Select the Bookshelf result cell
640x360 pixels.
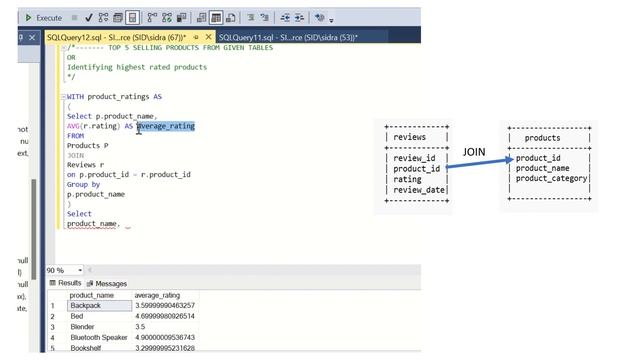pyautogui.click(x=99, y=348)
